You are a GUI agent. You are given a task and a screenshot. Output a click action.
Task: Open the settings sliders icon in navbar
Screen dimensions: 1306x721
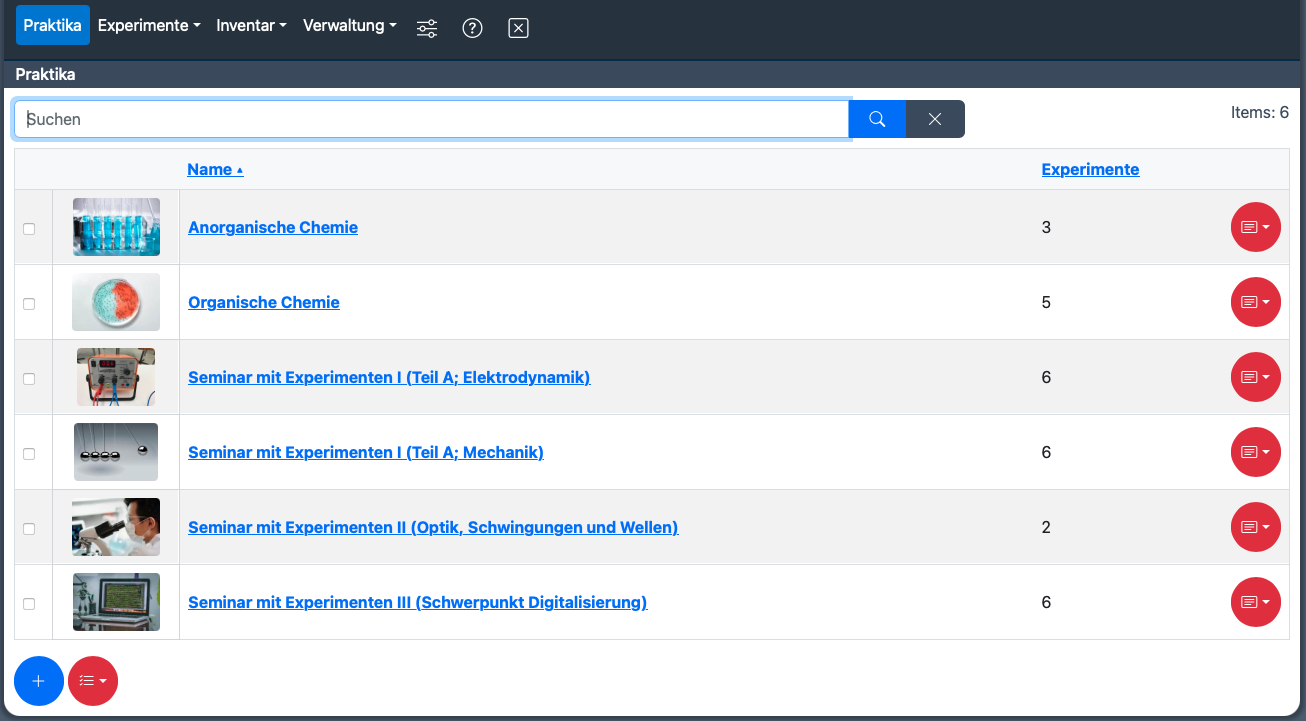tap(427, 28)
